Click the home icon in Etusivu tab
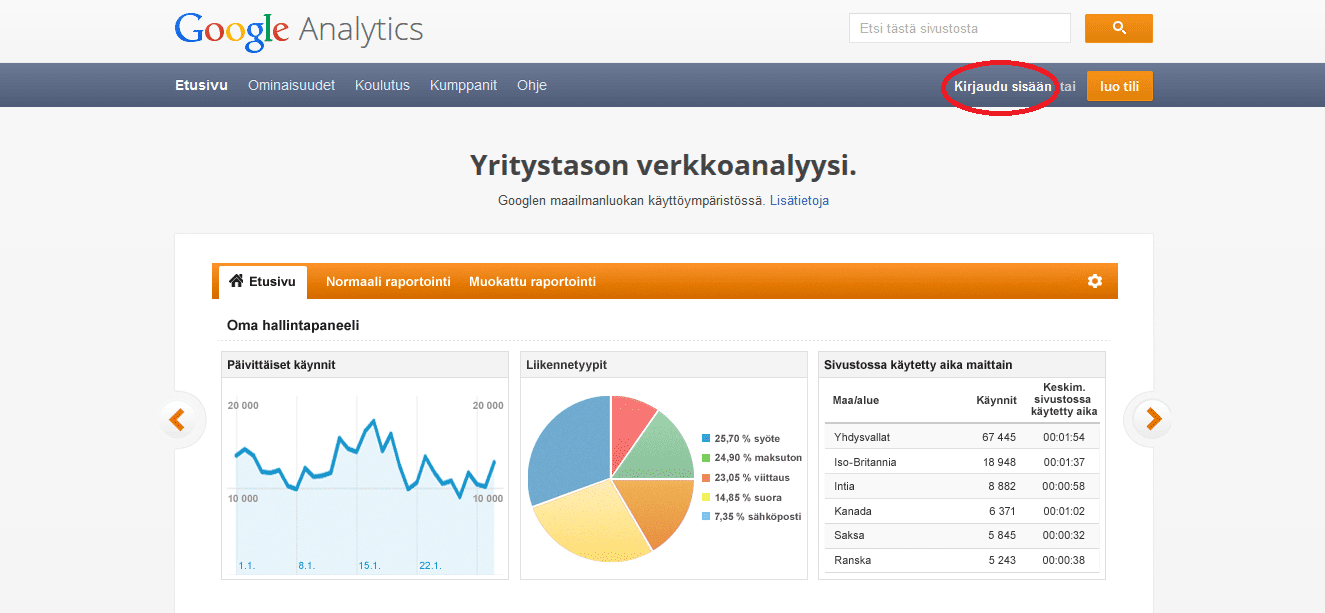The height and width of the screenshot is (613, 1325). (236, 281)
